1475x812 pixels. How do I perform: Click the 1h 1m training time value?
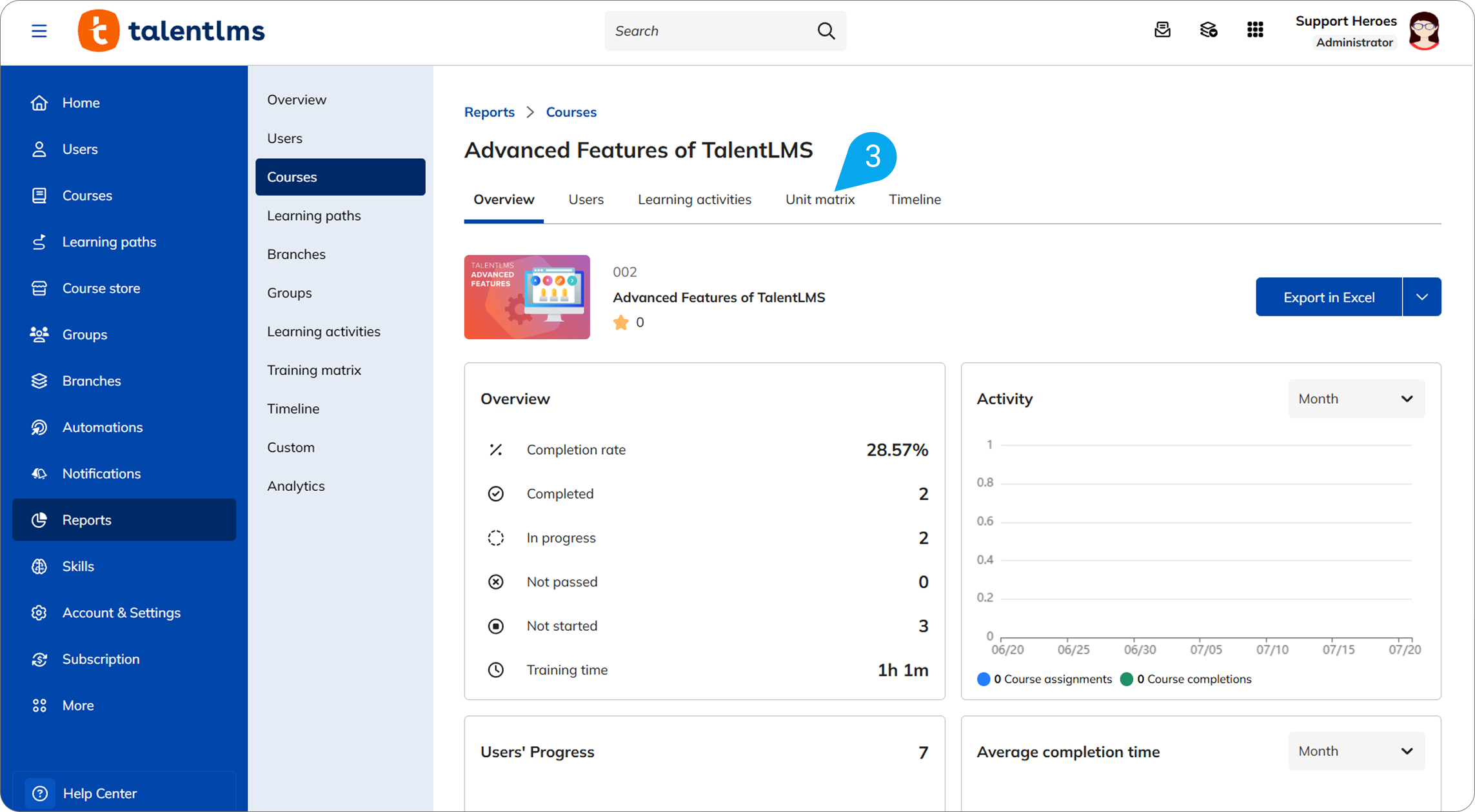pos(903,670)
